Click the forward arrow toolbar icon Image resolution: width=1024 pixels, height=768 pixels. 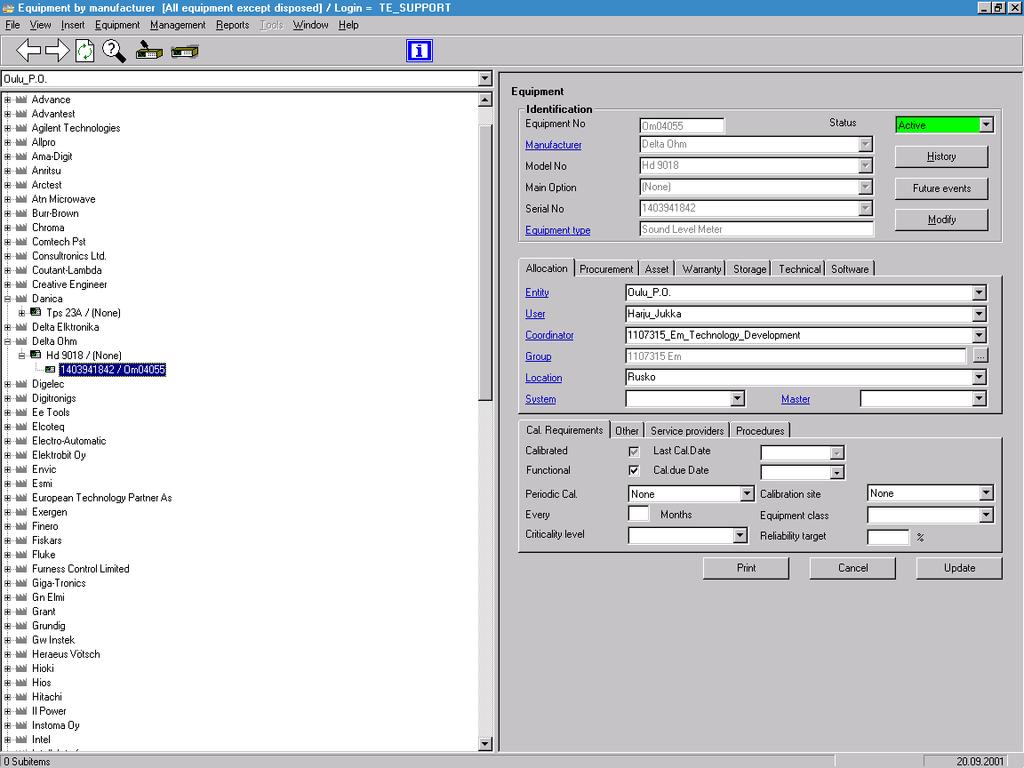pos(57,50)
